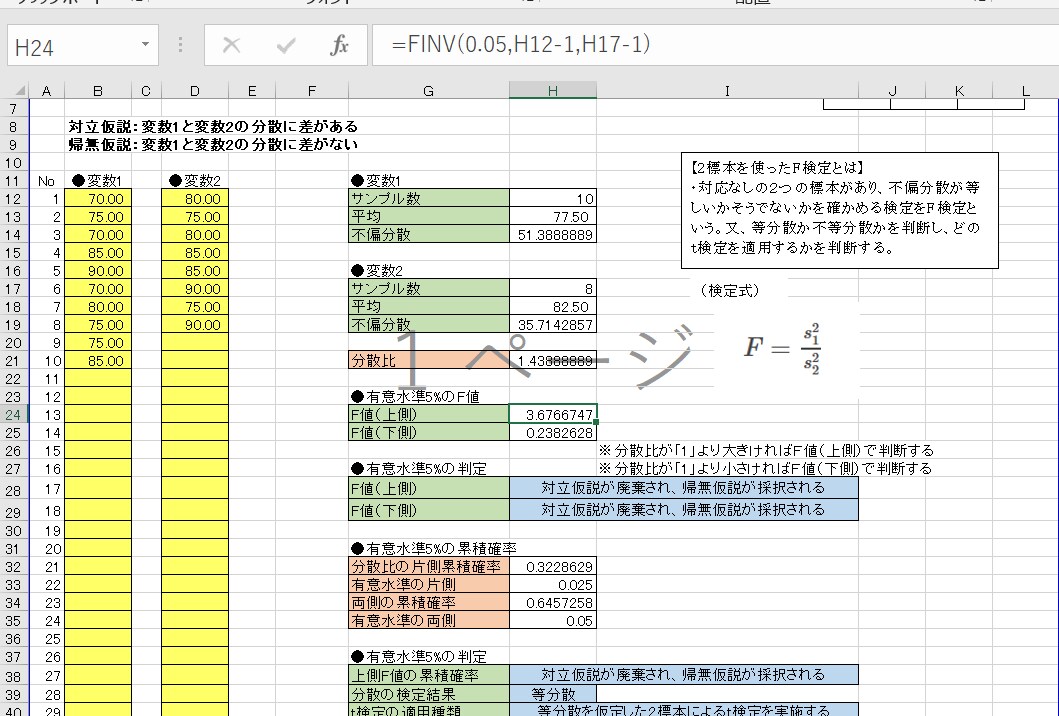Viewport: 1059px width, 716px height.
Task: Click the t検定の適用種類 result cell
Action: tap(683, 710)
